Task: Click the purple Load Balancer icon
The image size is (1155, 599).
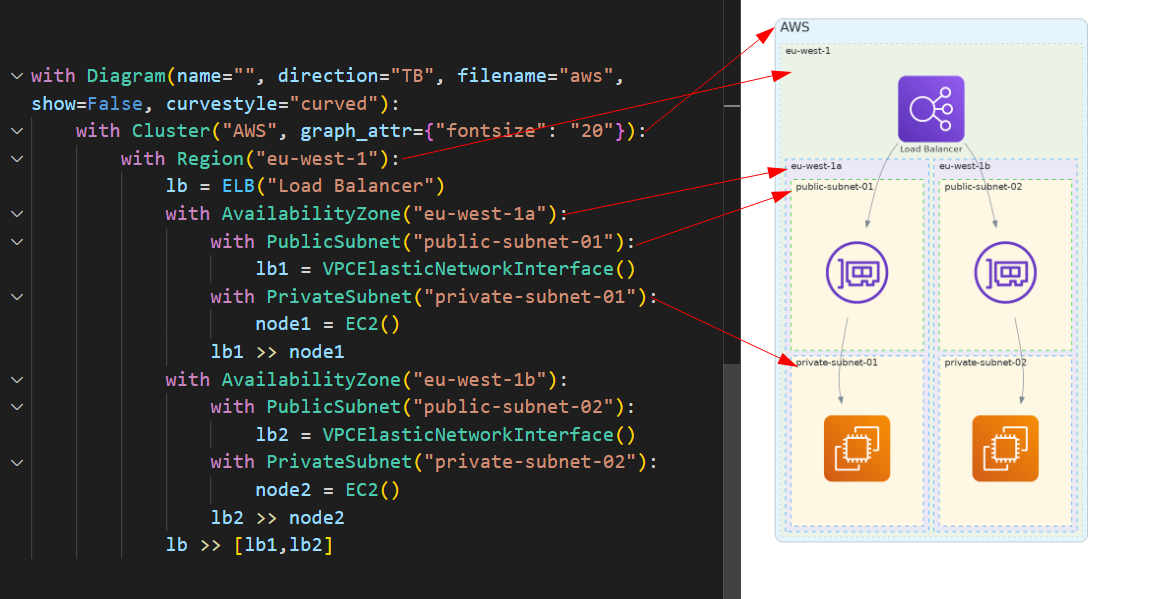Action: 931,109
